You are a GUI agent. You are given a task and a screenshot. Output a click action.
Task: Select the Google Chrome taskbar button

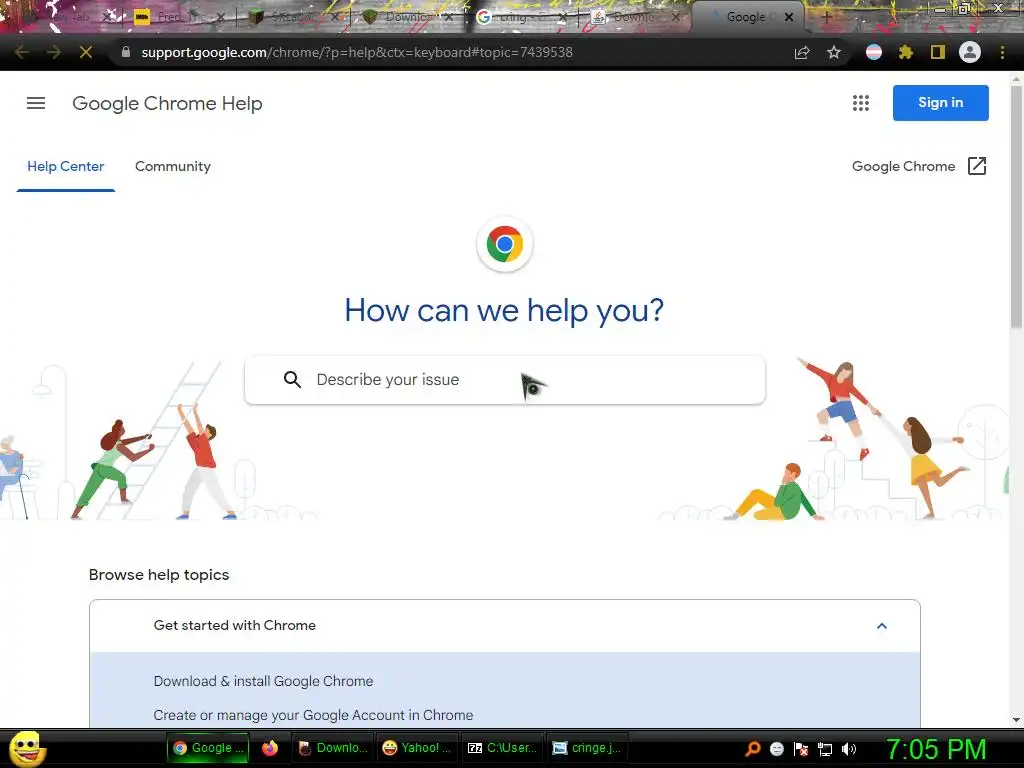pyautogui.click(x=208, y=748)
